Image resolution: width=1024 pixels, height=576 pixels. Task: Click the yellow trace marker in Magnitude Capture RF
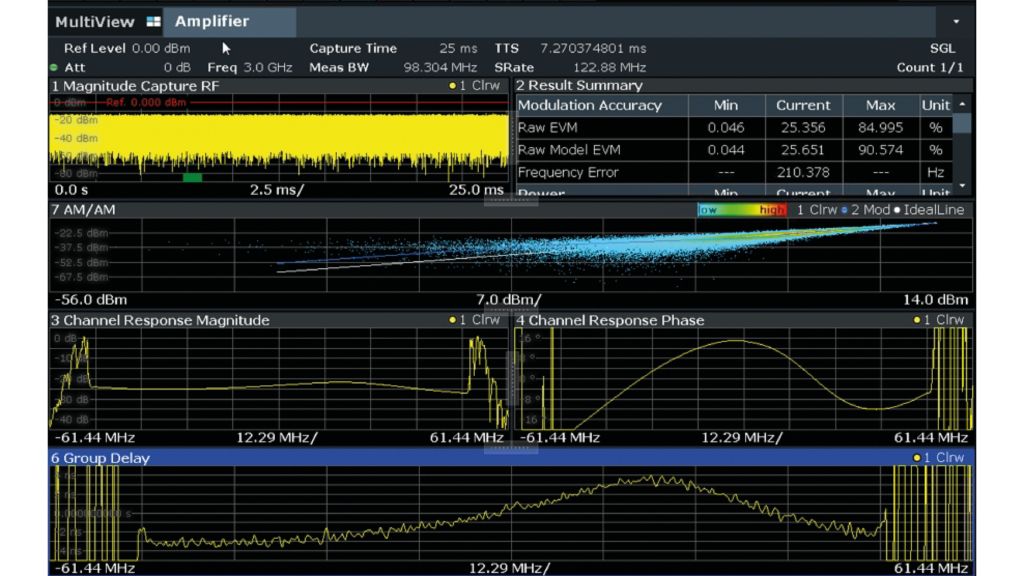tap(452, 86)
